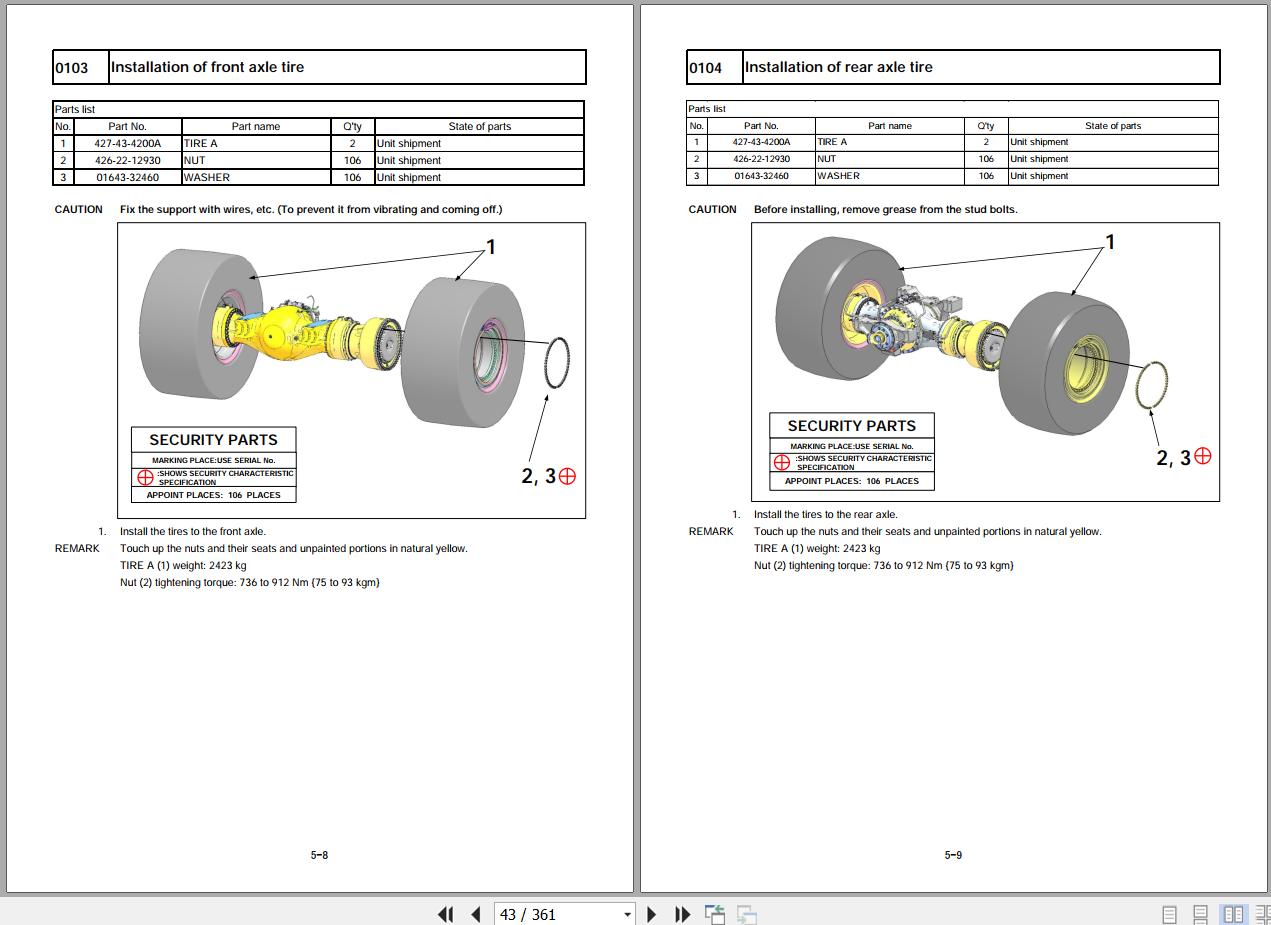Click 'Install the tires to the rear axle.'
1271x925 pixels.
point(825,514)
